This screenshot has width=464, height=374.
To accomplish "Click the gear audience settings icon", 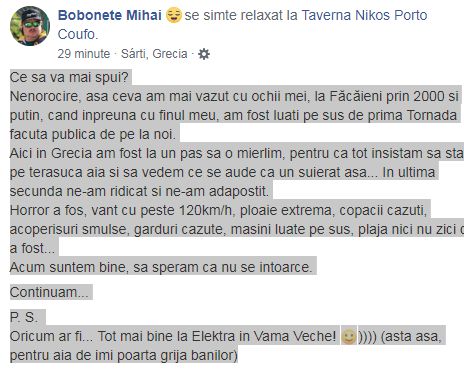I will coord(204,54).
